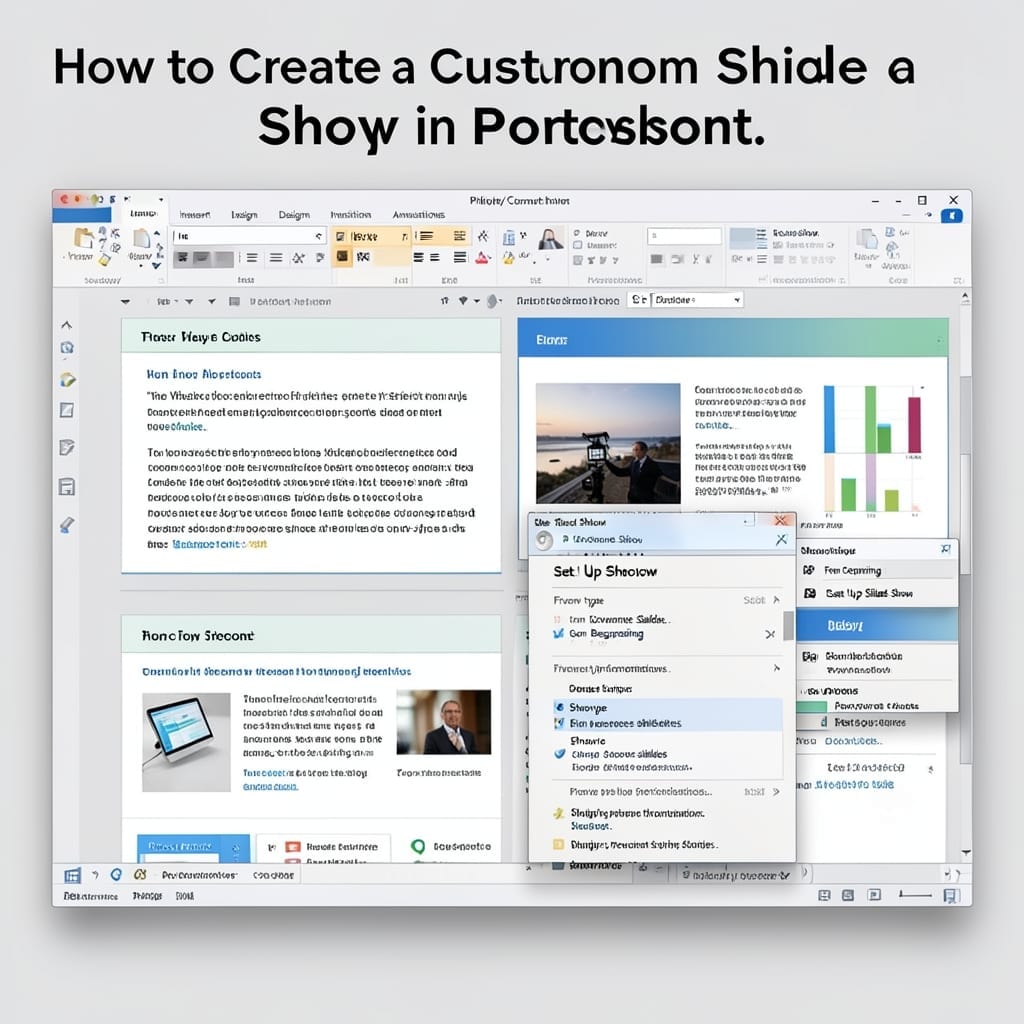
Task: Click the underlined link under tablet text
Action: point(270,787)
